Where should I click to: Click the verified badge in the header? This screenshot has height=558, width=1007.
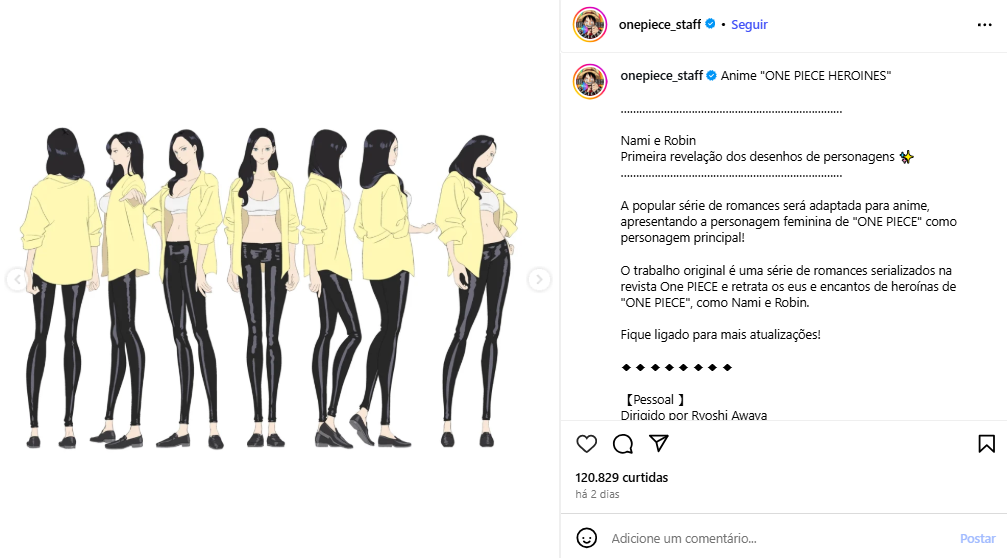tap(710, 24)
